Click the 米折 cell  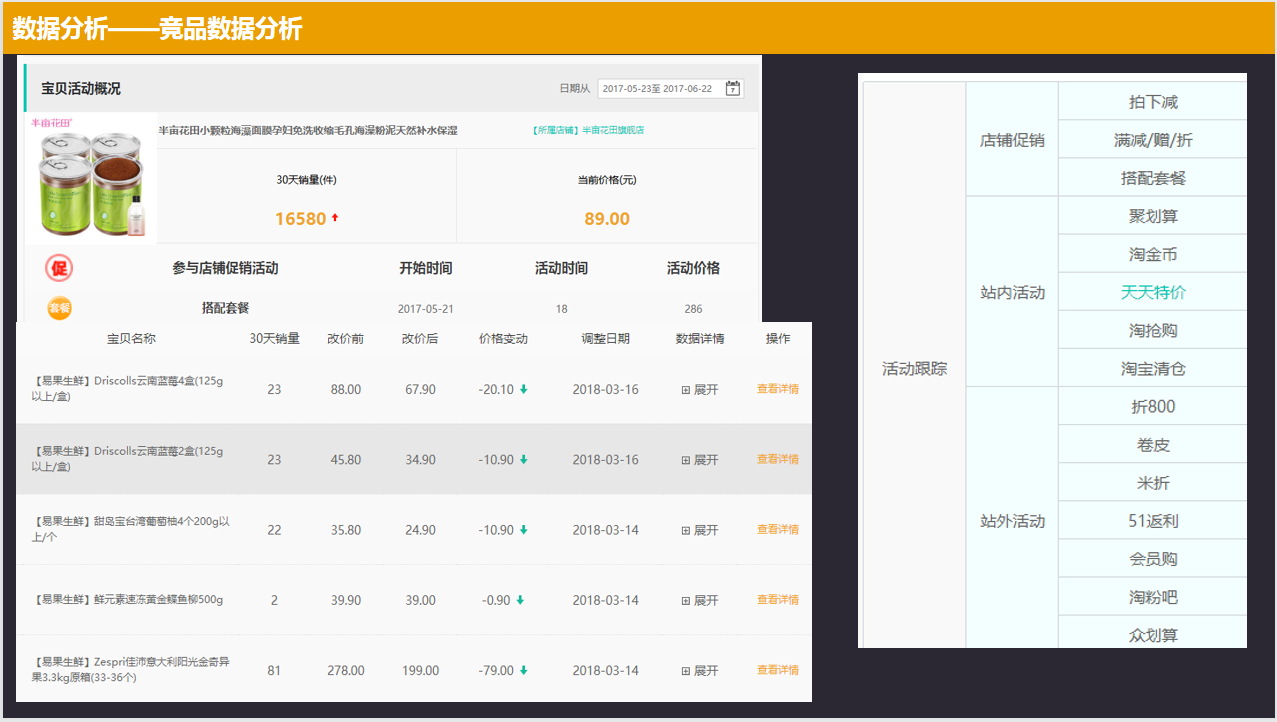coord(1153,482)
